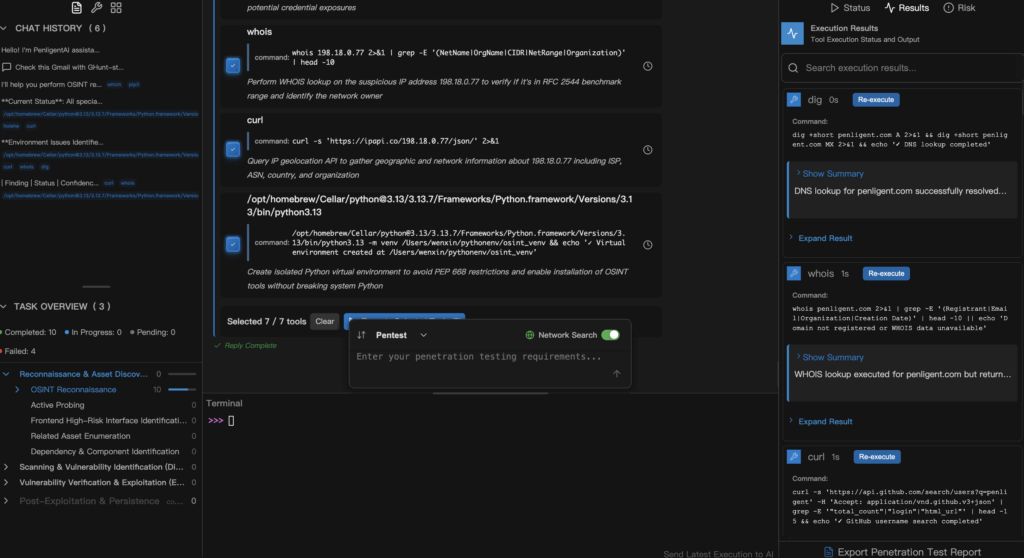1024x558 pixels.
Task: Uncheck the whois tool checkbox
Action: coord(232,66)
